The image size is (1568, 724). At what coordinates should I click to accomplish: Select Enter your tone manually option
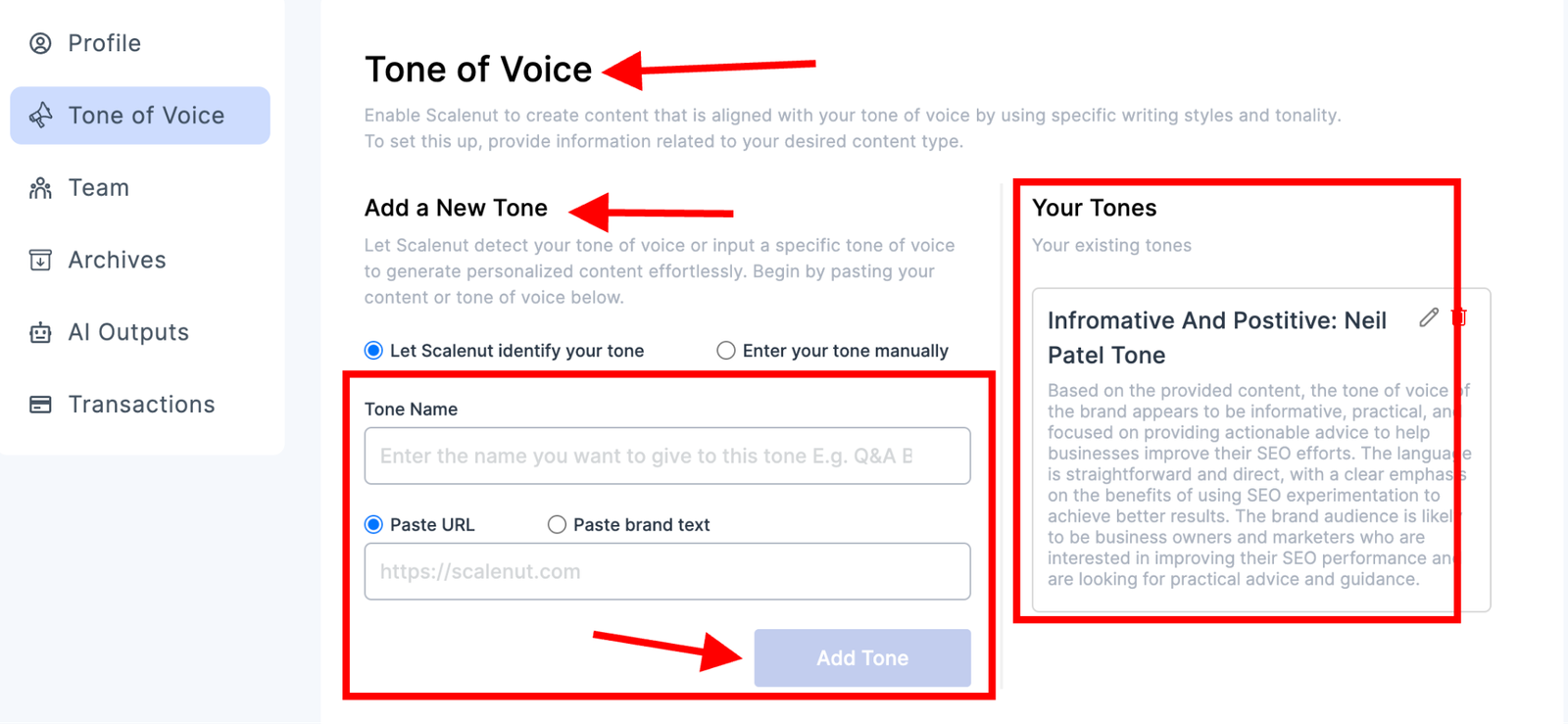click(x=726, y=351)
